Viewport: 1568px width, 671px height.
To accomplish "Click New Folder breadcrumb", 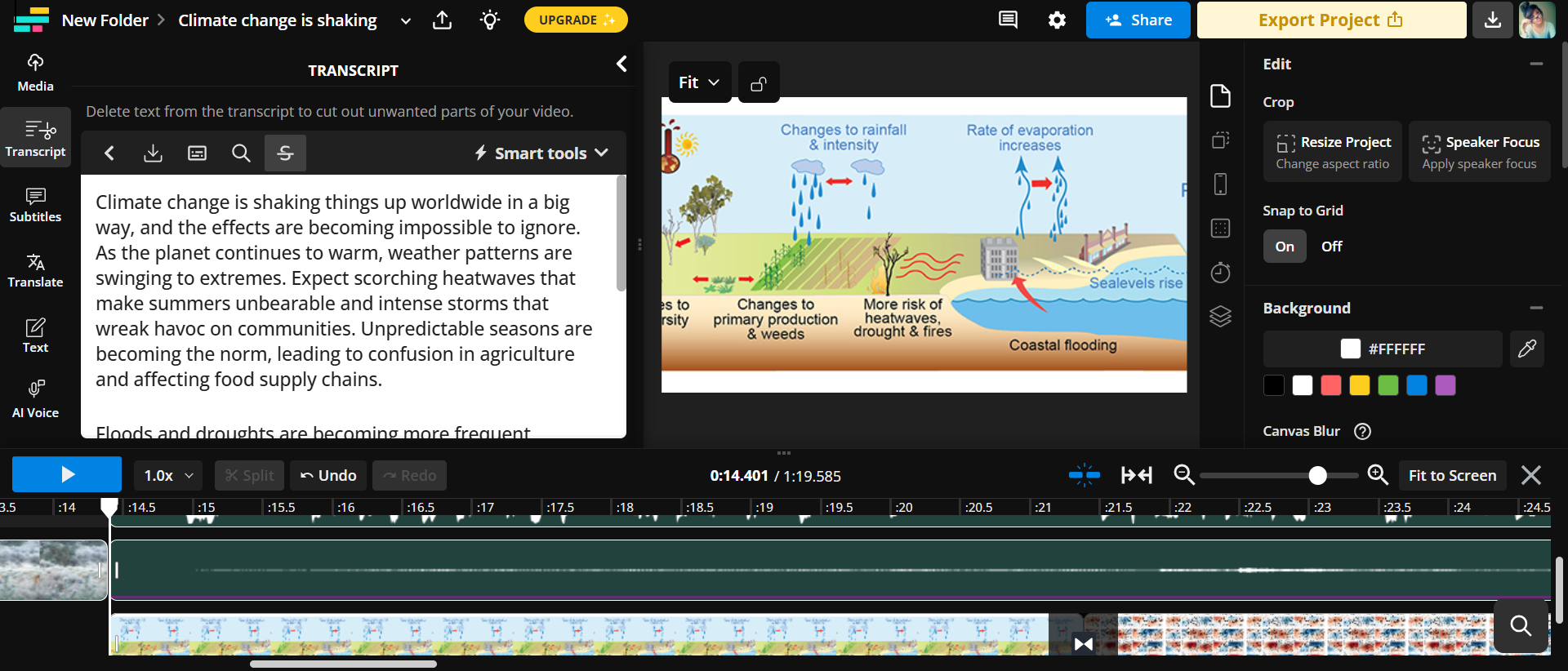I will coord(105,20).
